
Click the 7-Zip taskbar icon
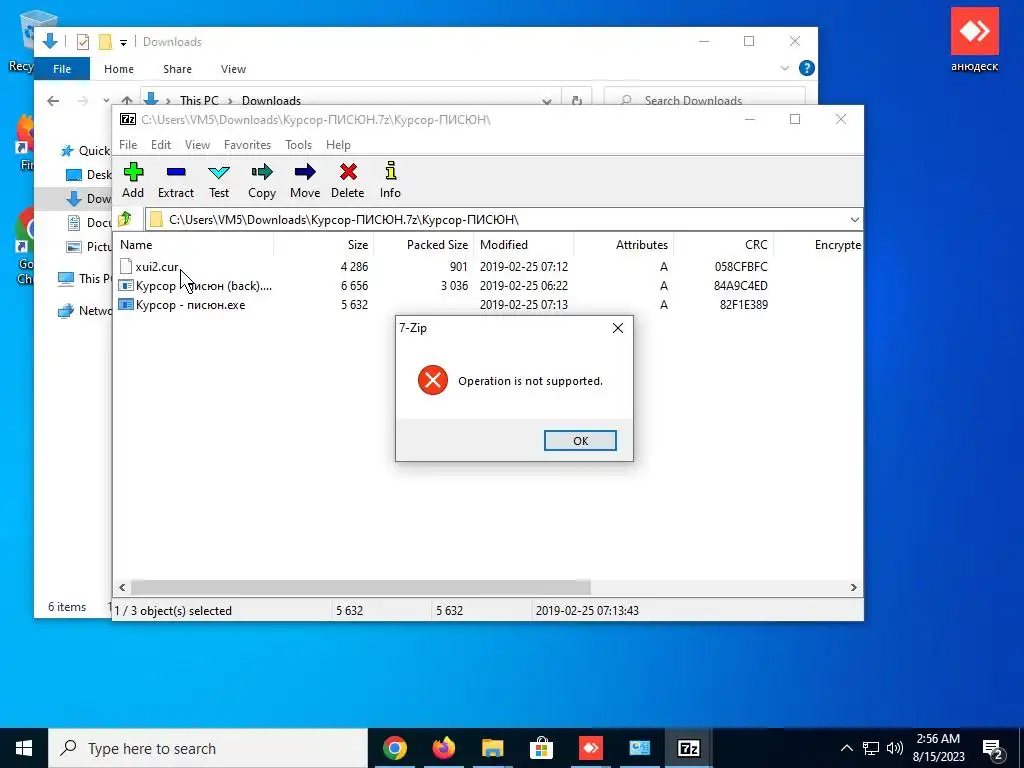pyautogui.click(x=688, y=748)
